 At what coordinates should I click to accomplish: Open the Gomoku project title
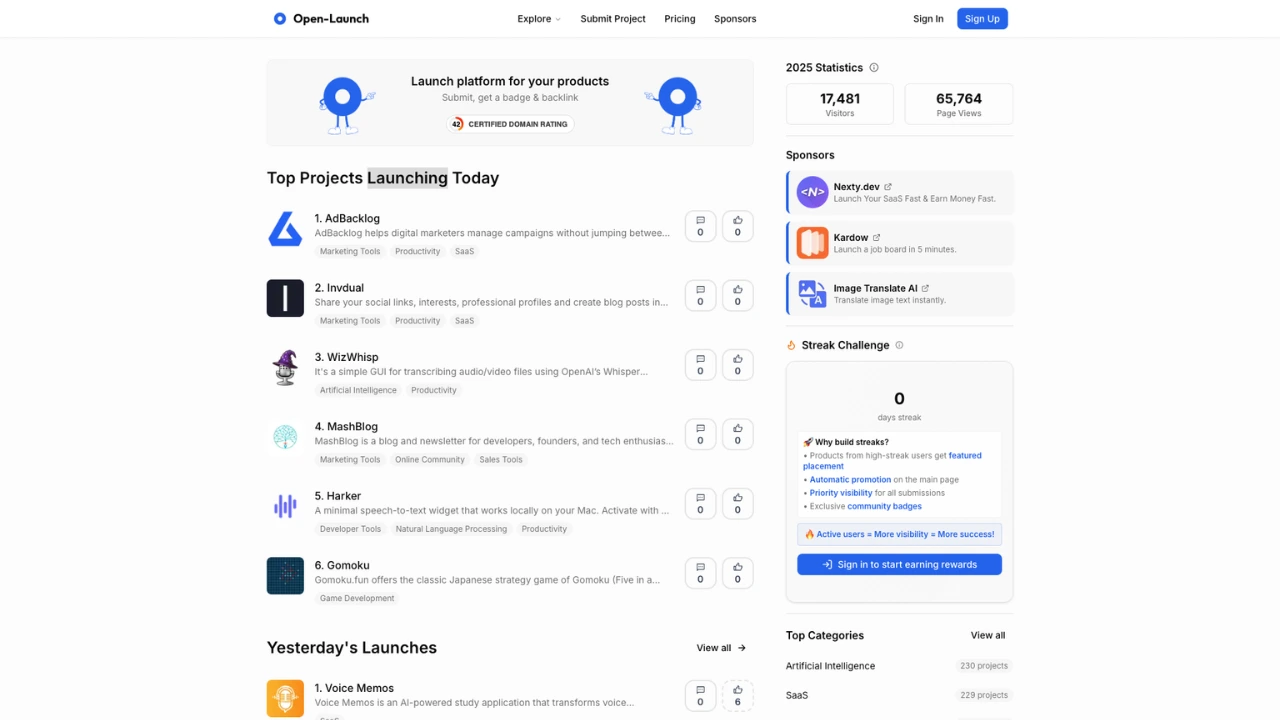342,565
